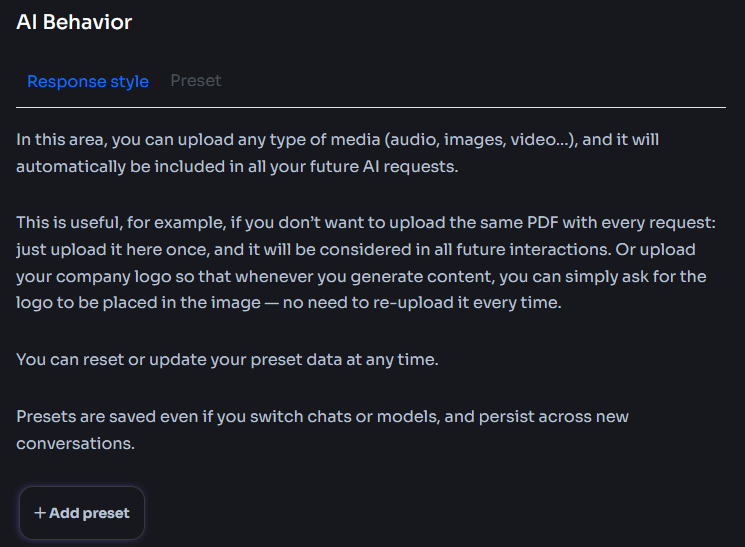Click the AI Behavior heading

(x=74, y=22)
